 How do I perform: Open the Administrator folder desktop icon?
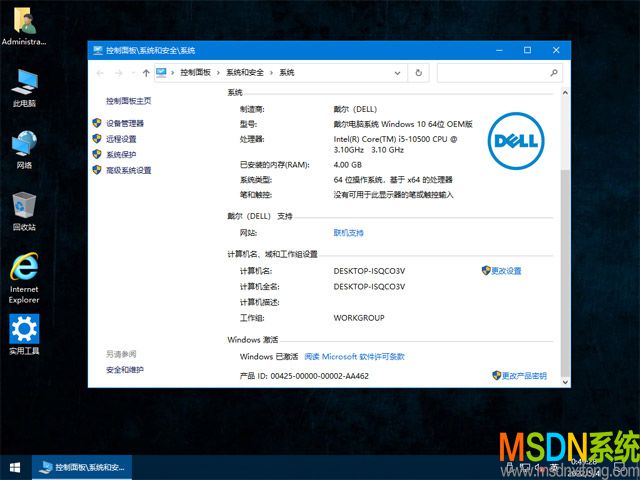(x=24, y=25)
